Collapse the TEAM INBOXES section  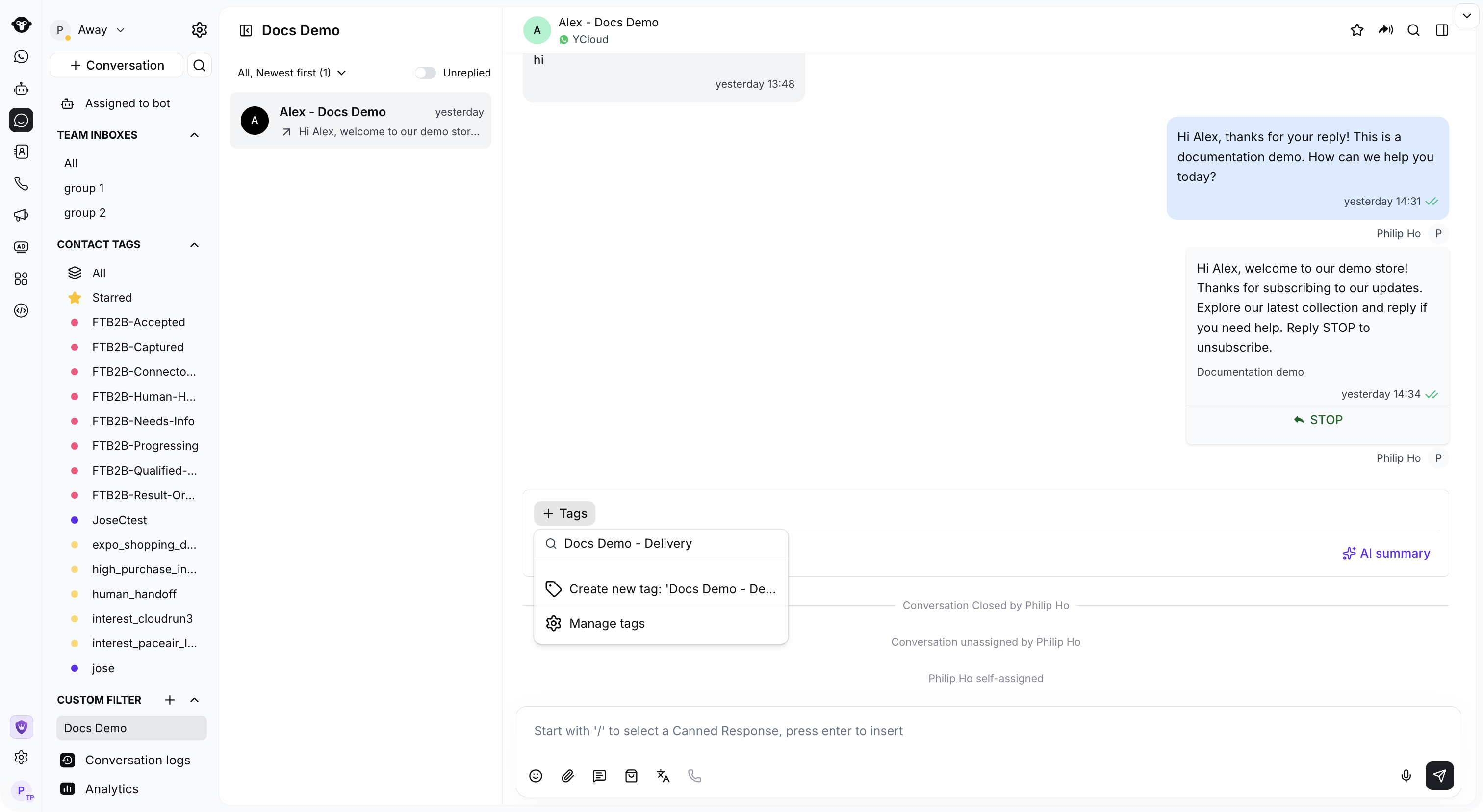click(x=195, y=135)
